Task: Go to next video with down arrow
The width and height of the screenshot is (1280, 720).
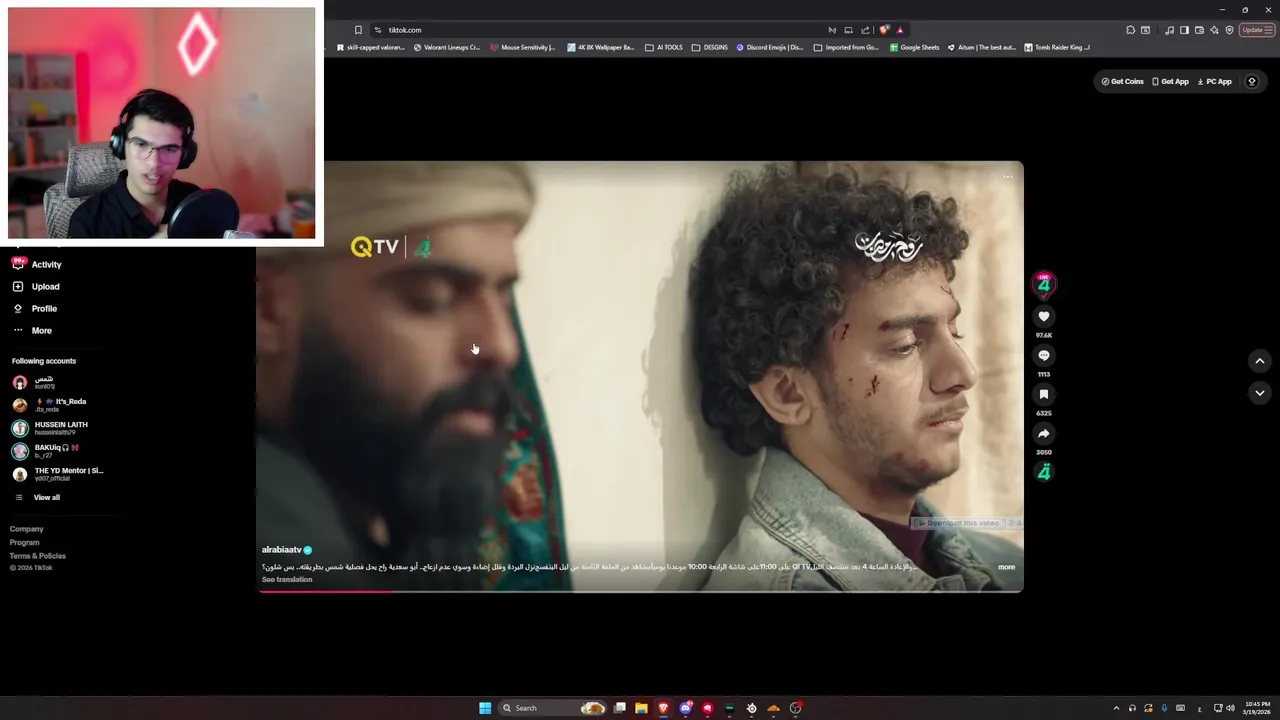Action: point(1259,393)
